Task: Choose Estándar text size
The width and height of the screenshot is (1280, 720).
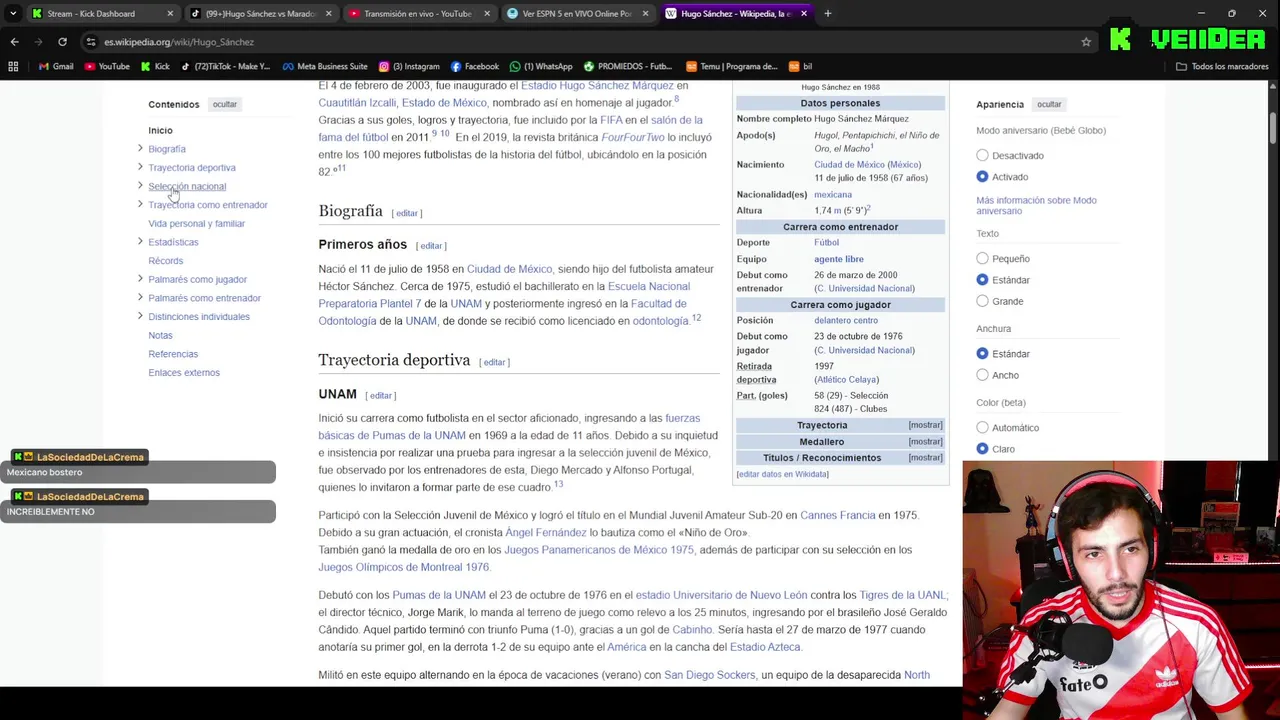Action: point(982,280)
